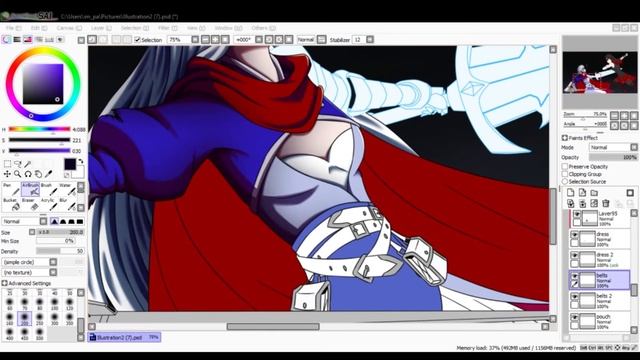640x360 pixels.
Task: Select the Blur tool
Action: click(x=67, y=204)
